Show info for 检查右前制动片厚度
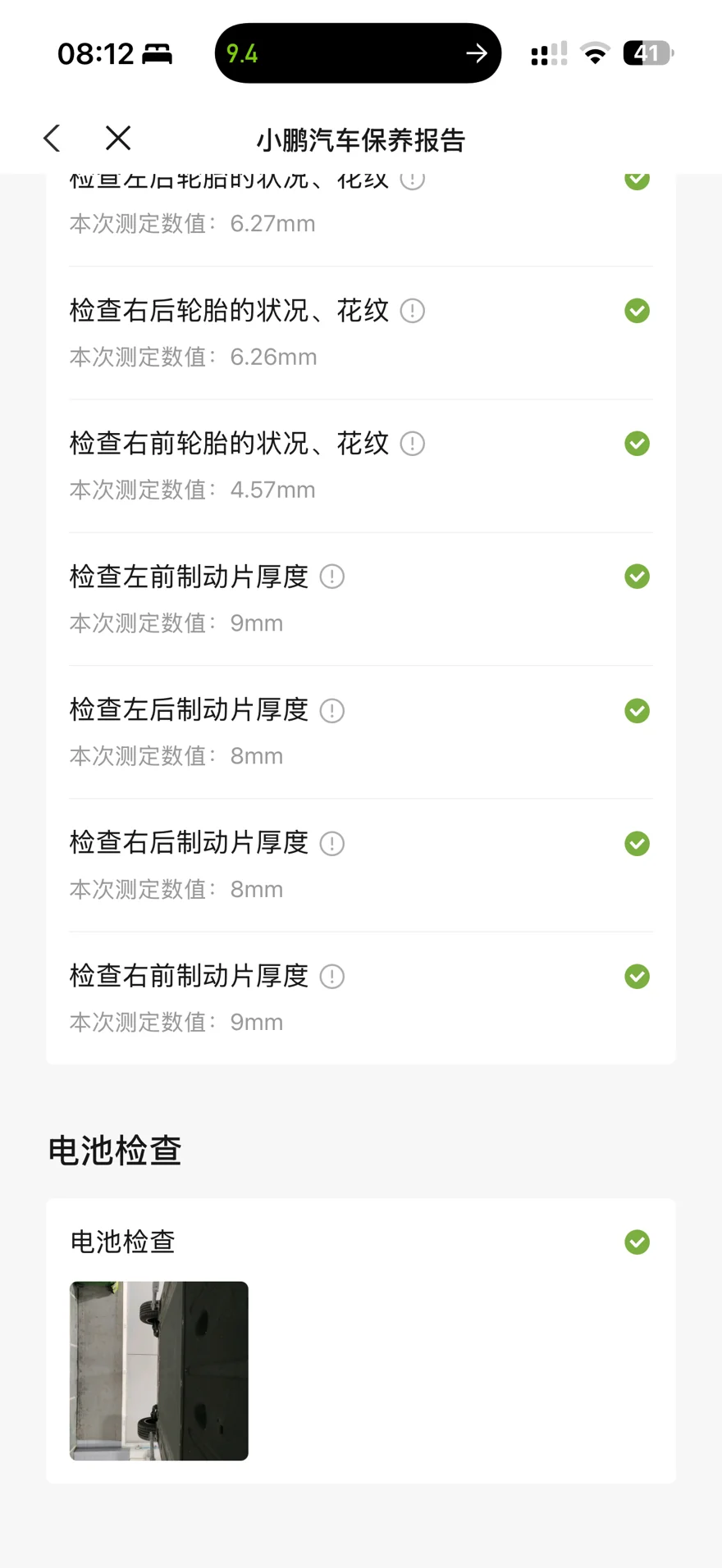 click(331, 976)
